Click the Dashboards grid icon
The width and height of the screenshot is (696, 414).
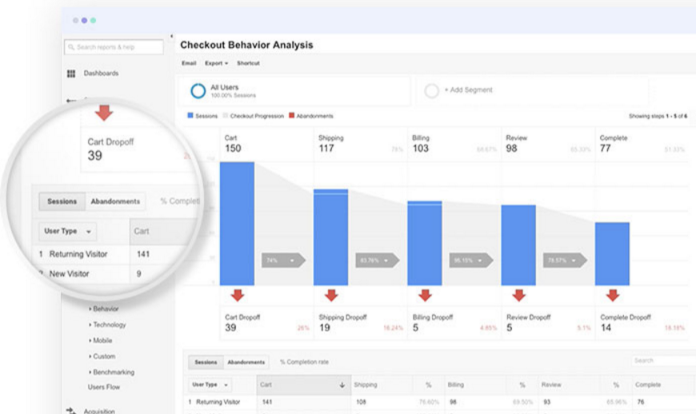[71, 74]
